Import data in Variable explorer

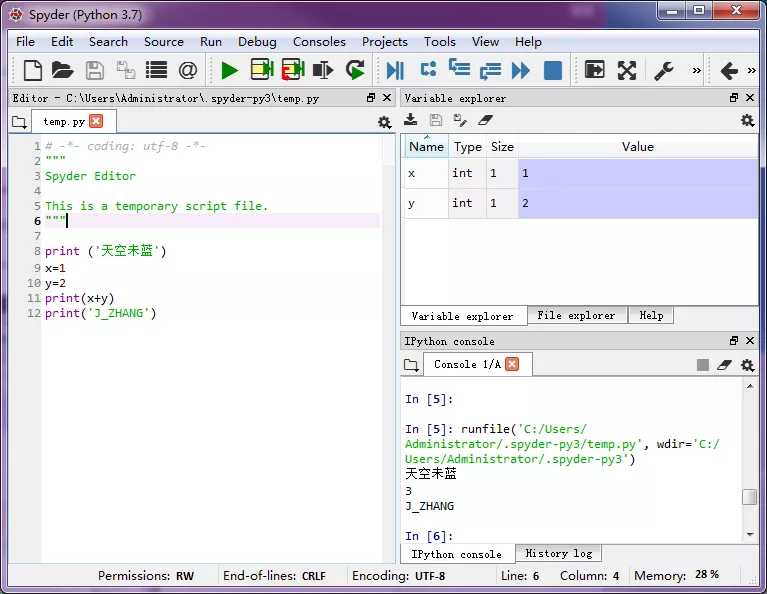[410, 120]
